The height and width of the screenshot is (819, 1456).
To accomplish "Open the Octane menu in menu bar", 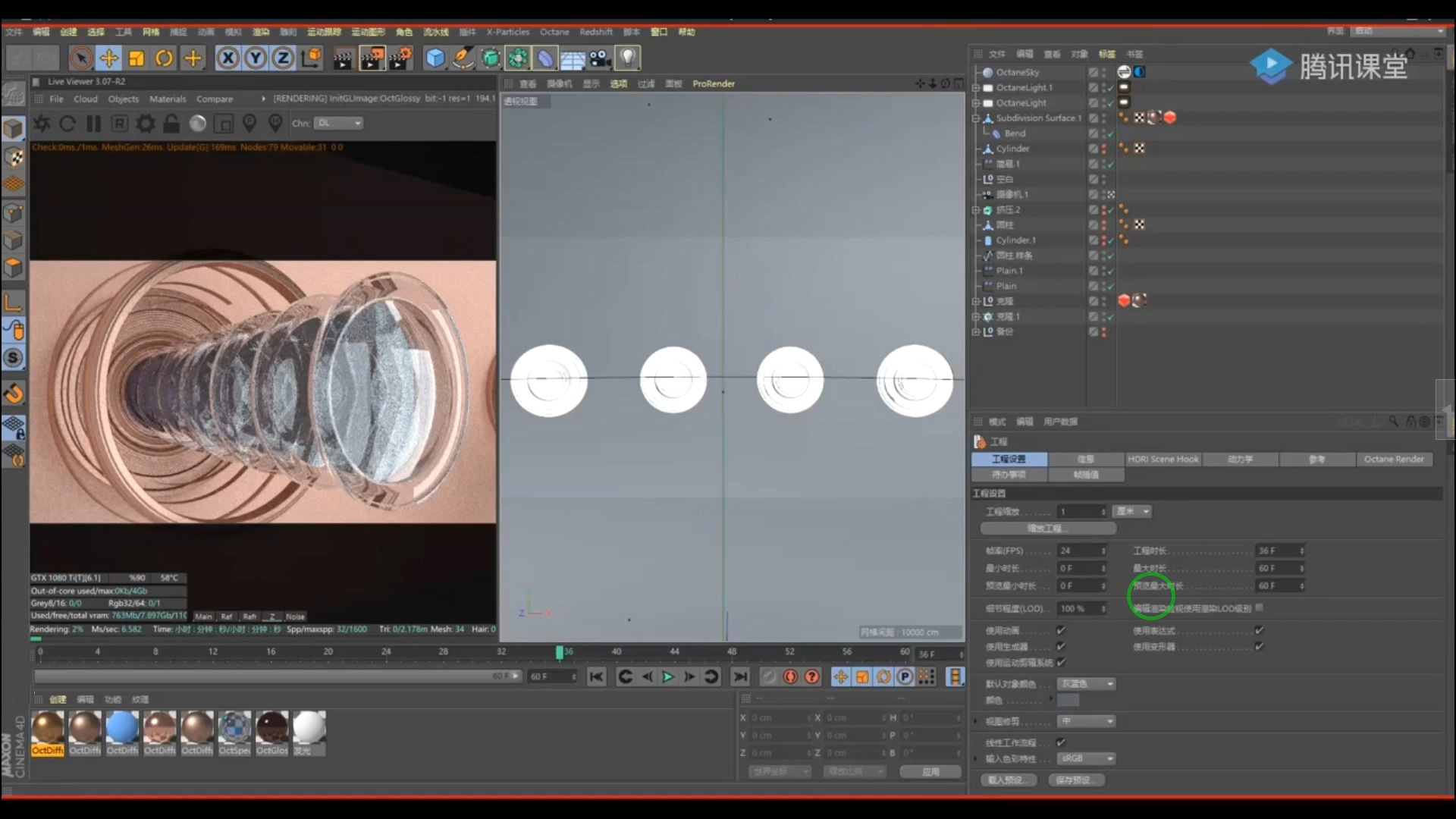I will tap(554, 32).
